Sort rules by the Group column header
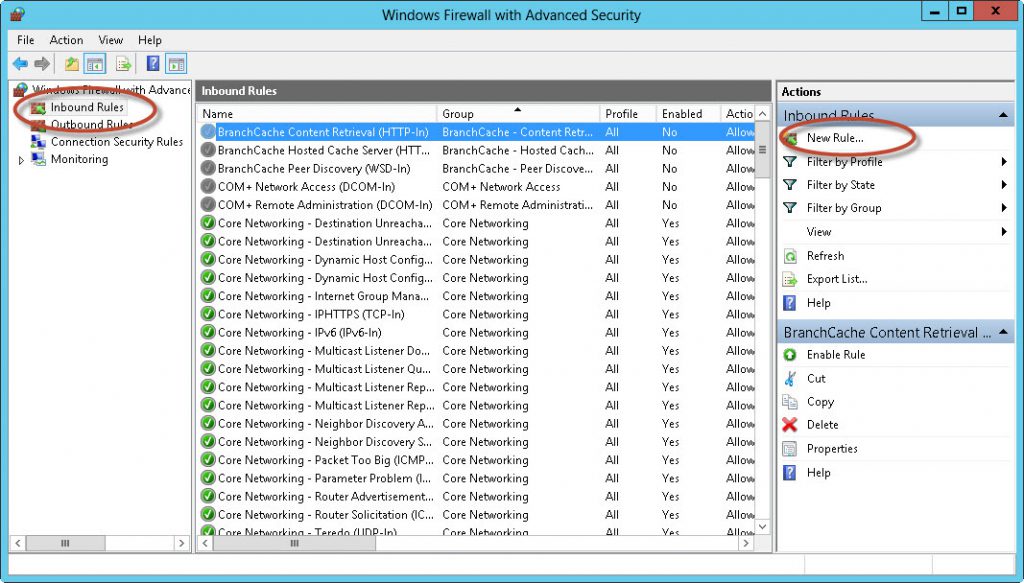The width and height of the screenshot is (1024, 583). [518, 114]
